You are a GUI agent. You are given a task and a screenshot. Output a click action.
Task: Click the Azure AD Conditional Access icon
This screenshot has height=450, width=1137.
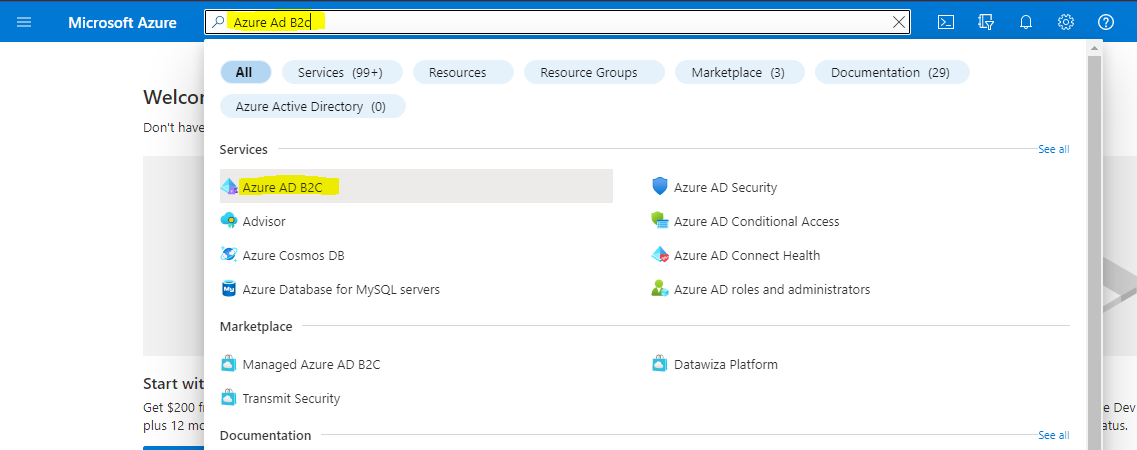660,221
